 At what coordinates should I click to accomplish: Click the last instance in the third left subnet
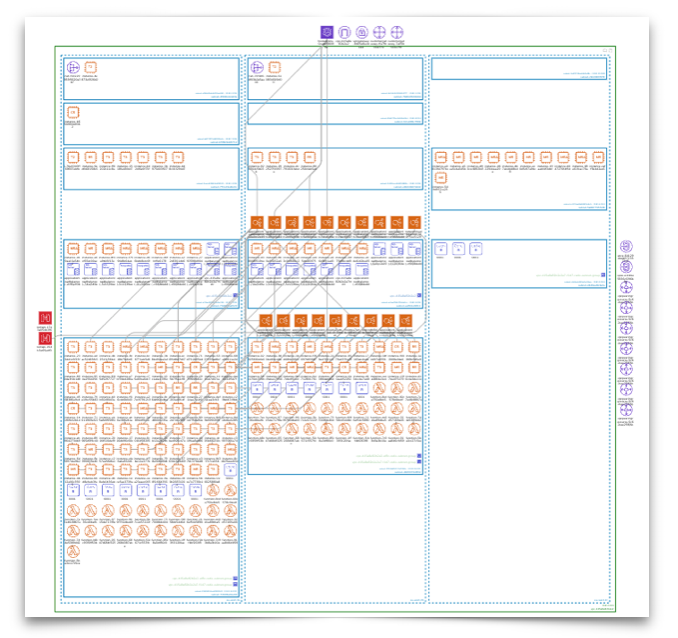point(178,157)
